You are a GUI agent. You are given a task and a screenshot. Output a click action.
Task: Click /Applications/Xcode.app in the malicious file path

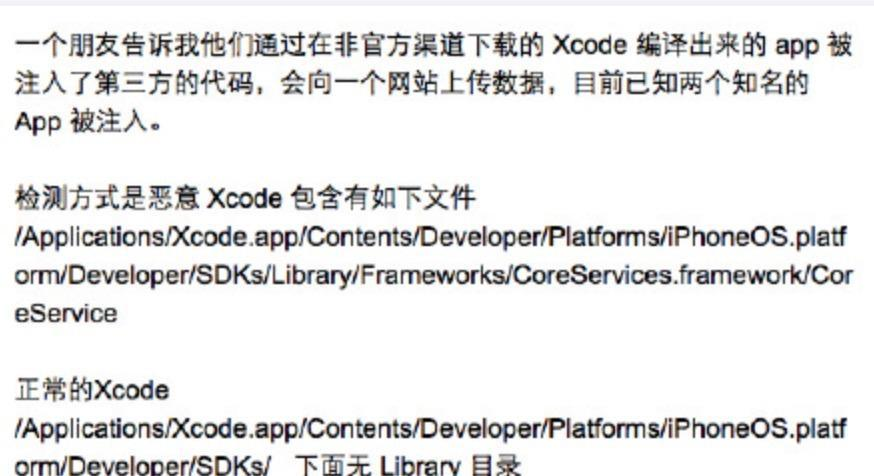point(157,238)
